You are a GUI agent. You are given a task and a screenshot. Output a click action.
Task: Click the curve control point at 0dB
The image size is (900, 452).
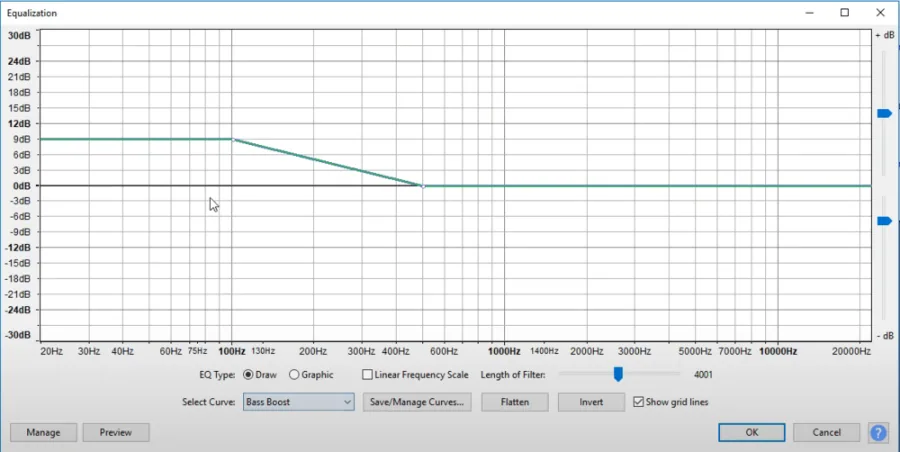[423, 186]
